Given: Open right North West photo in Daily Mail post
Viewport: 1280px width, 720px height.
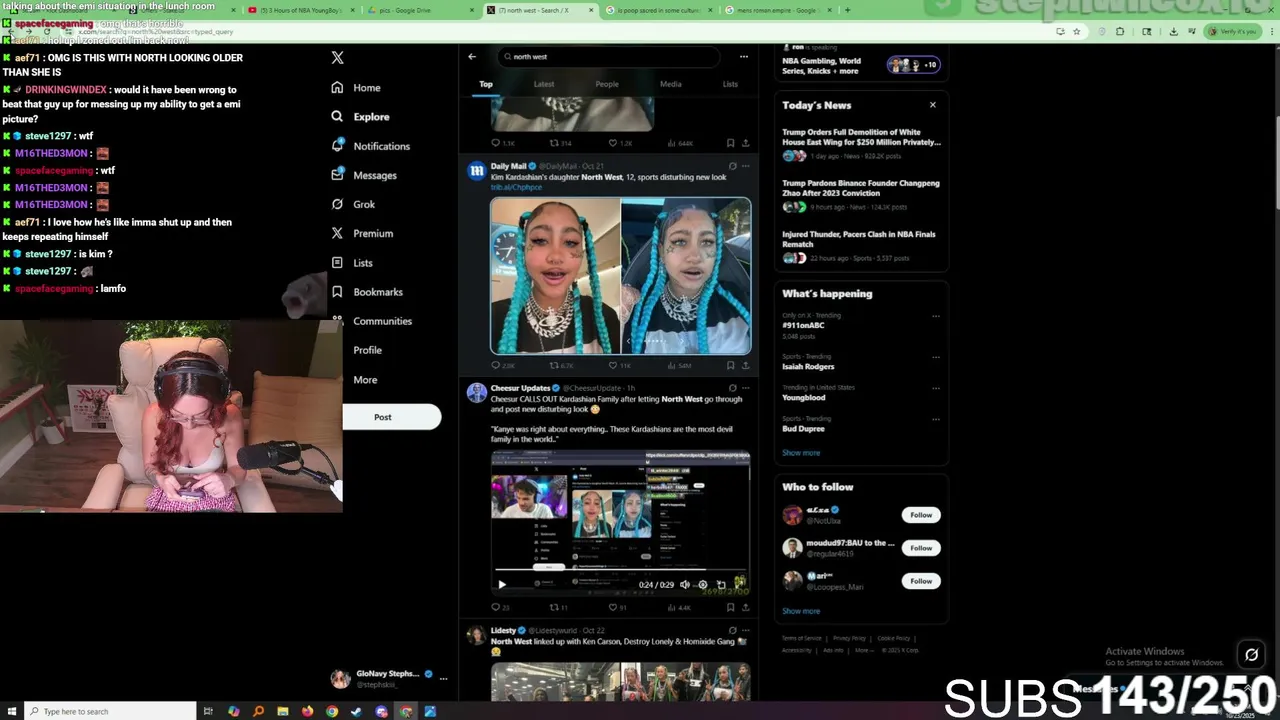Looking at the screenshot, I should (x=686, y=275).
